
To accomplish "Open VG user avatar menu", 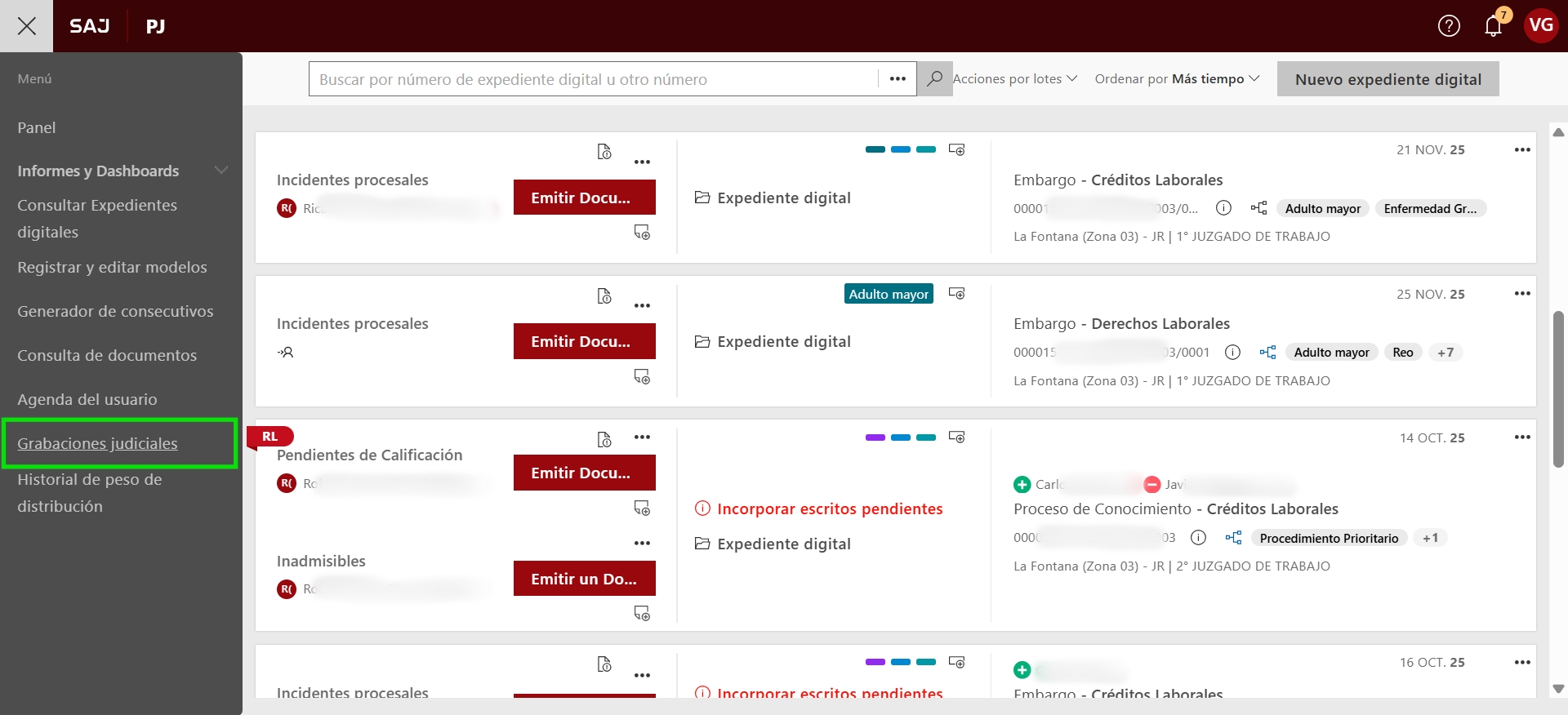I will tap(1541, 26).
